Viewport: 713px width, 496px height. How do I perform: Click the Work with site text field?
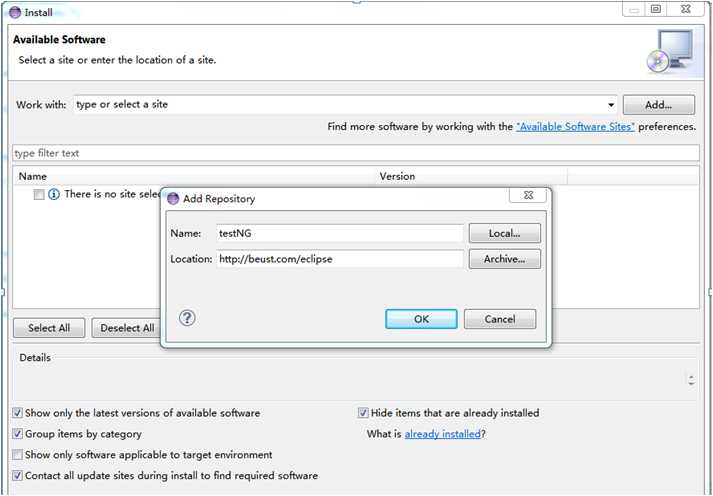tap(340, 105)
